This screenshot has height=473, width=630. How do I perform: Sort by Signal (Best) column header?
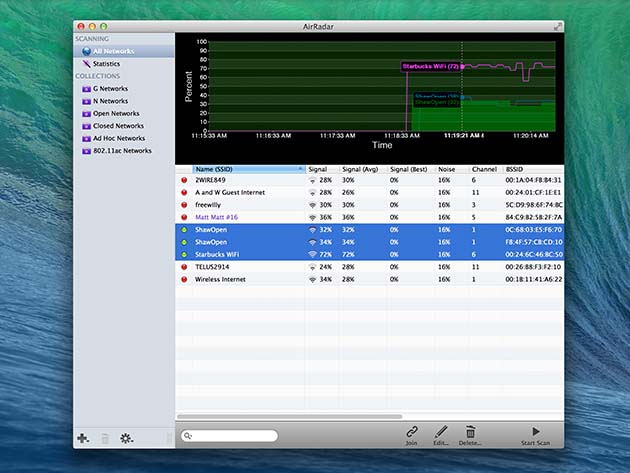[411, 169]
